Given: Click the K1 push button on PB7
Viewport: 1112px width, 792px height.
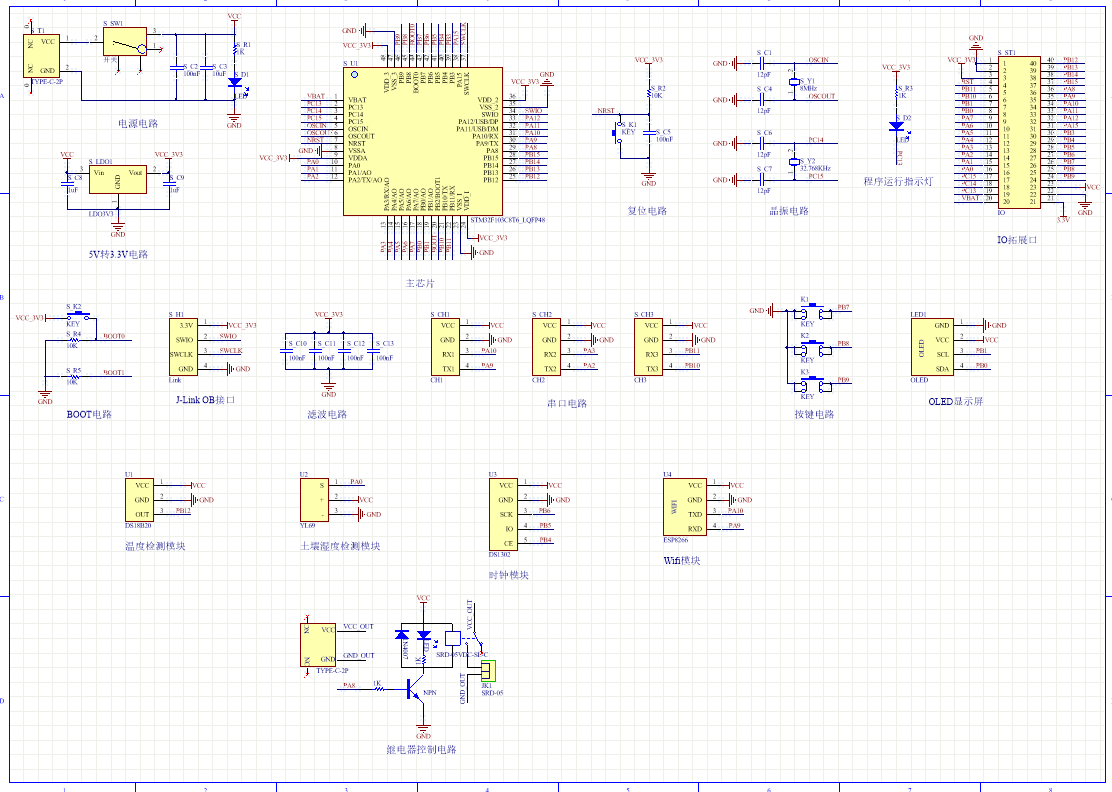Looking at the screenshot, I should pyautogui.click(x=814, y=311).
